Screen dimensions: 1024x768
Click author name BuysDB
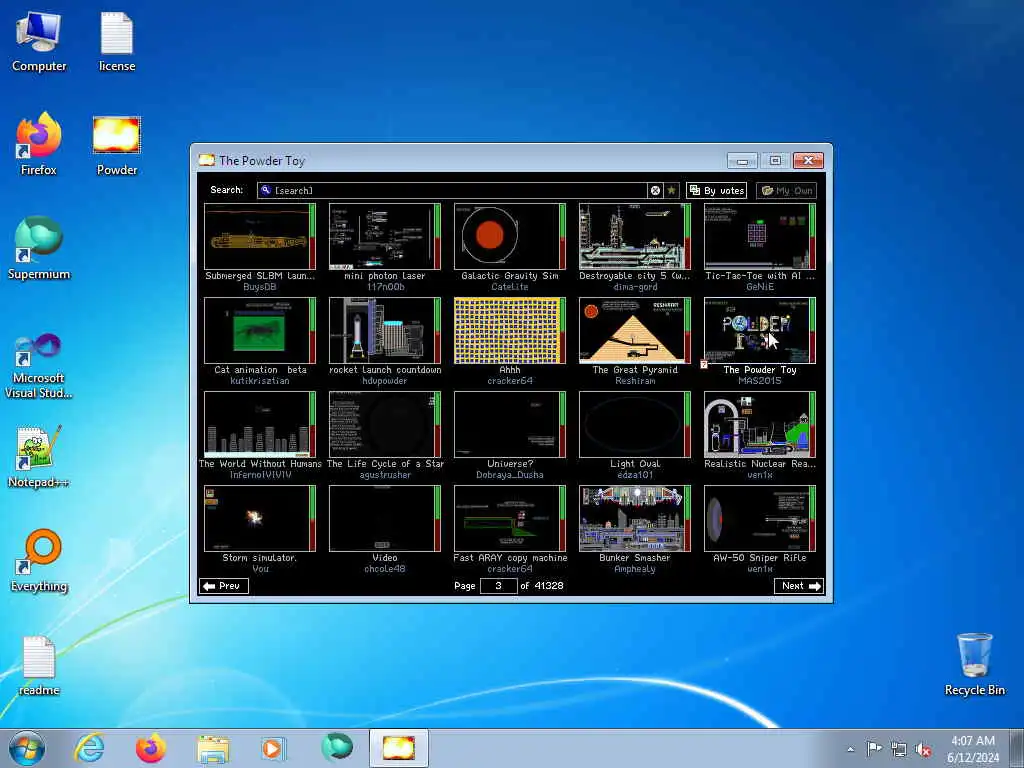tap(259, 287)
